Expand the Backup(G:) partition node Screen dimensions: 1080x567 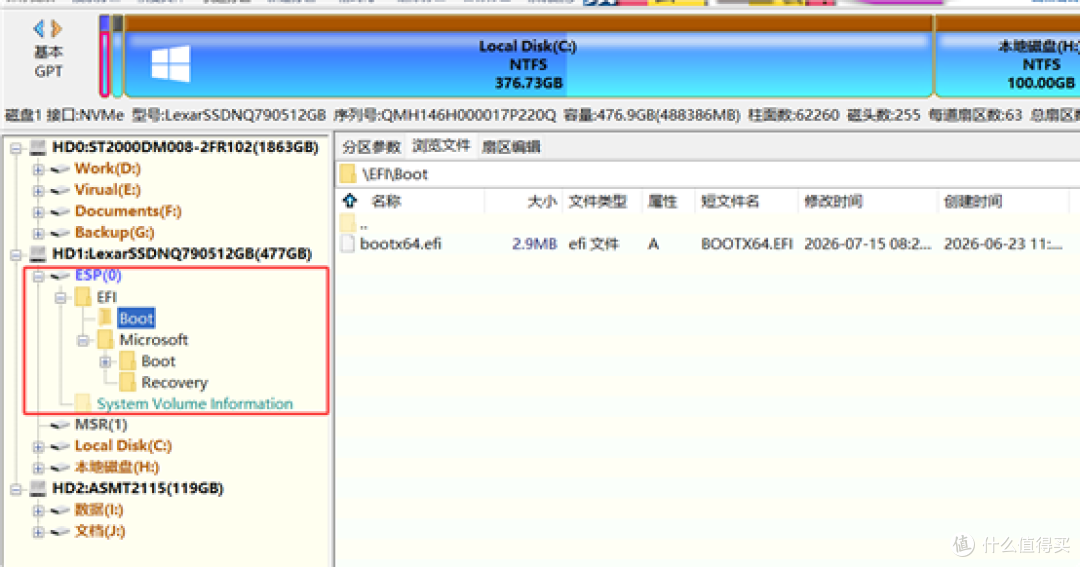(x=38, y=233)
